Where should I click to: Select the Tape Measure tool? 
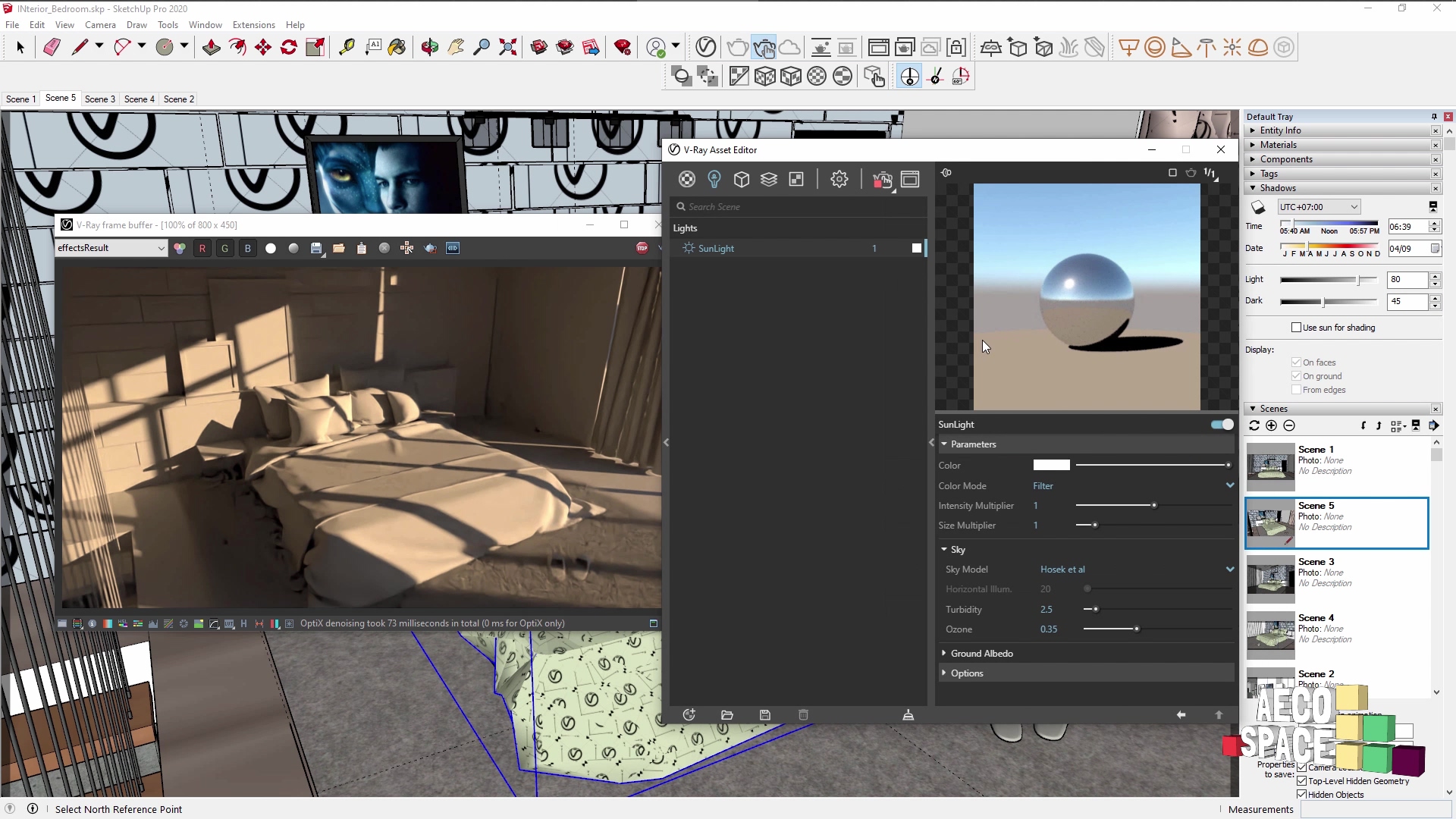pyautogui.click(x=347, y=47)
